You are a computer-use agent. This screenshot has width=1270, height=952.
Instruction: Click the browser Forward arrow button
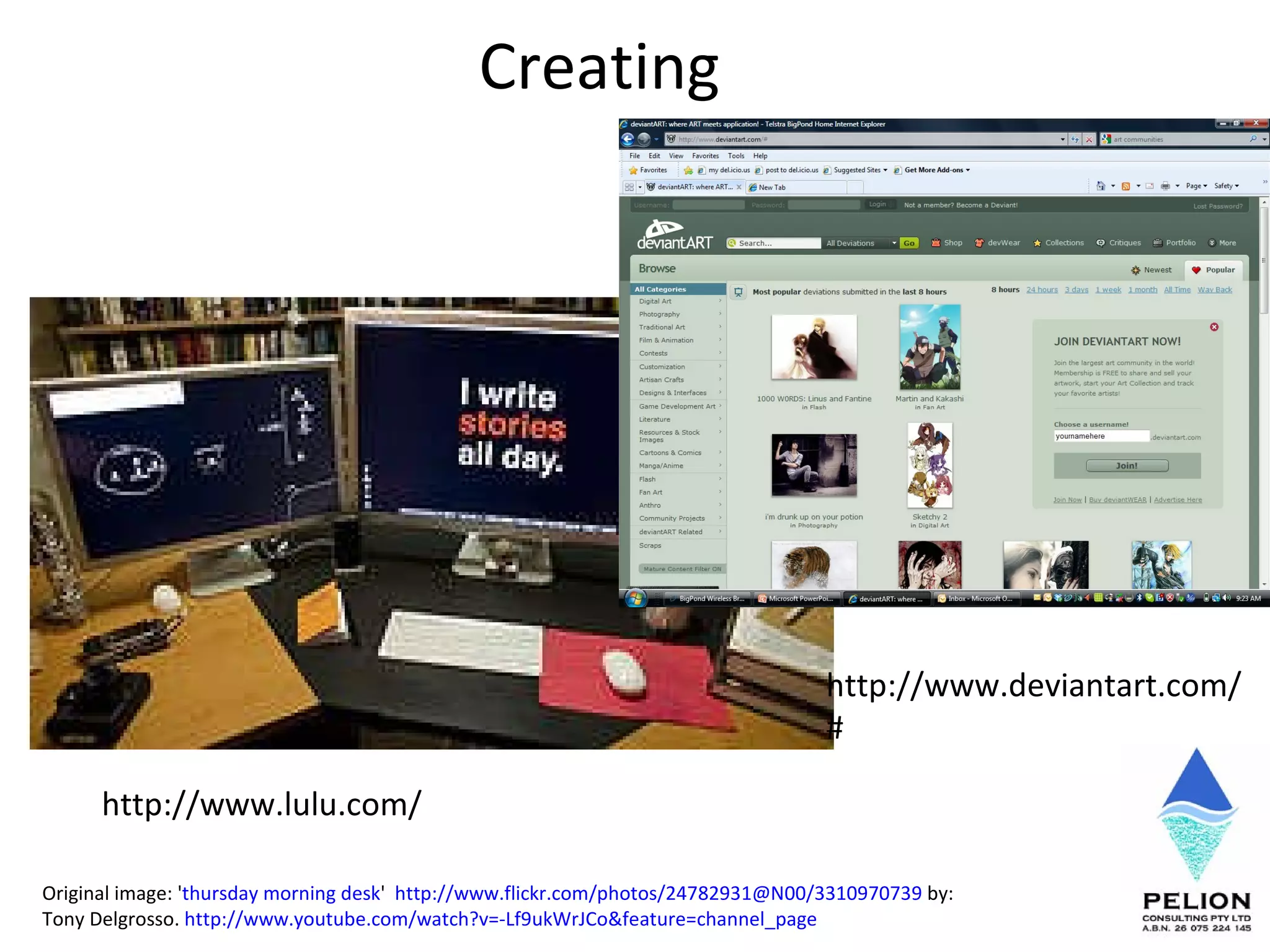[x=644, y=139]
